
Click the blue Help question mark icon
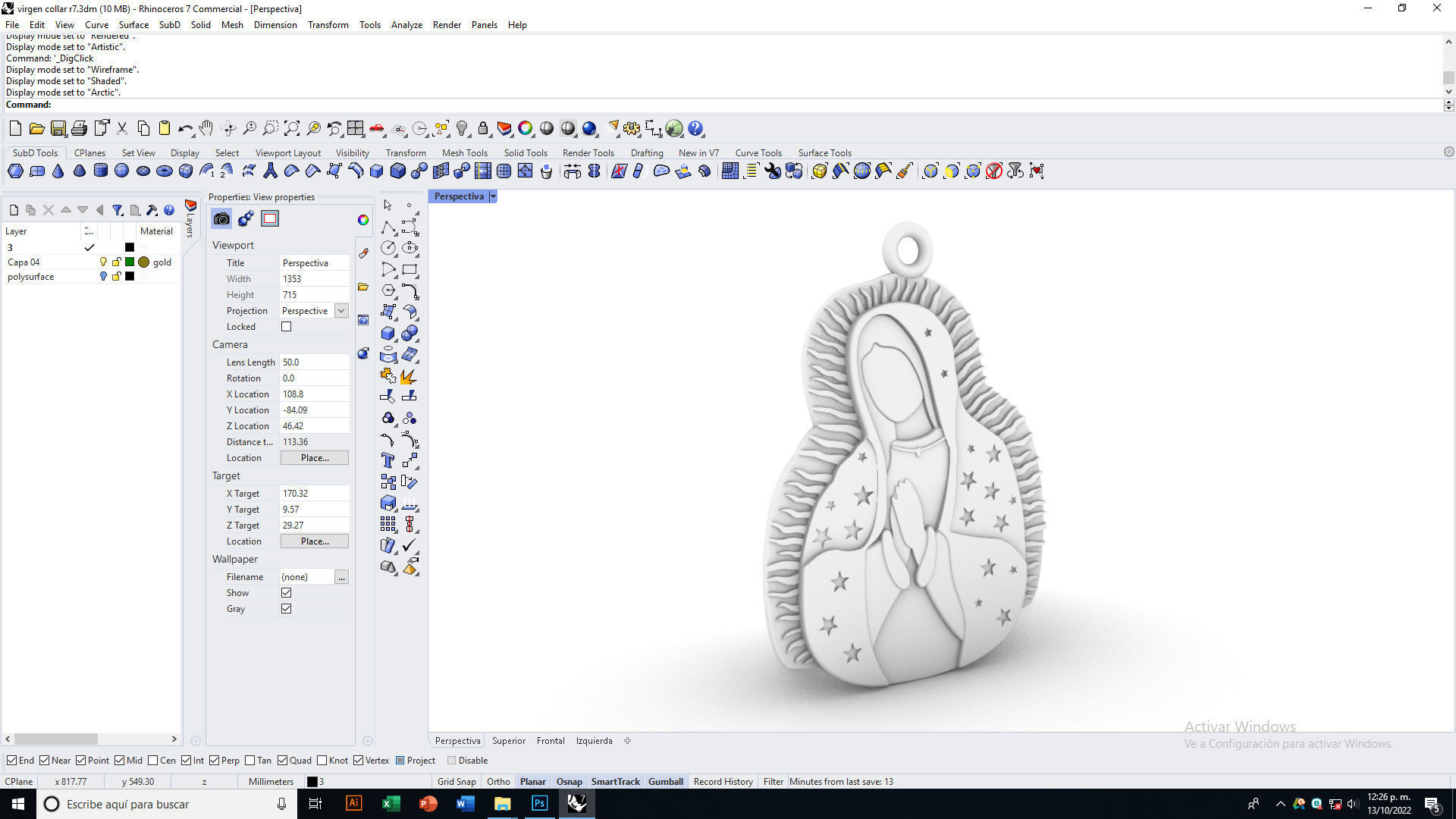coord(695,129)
